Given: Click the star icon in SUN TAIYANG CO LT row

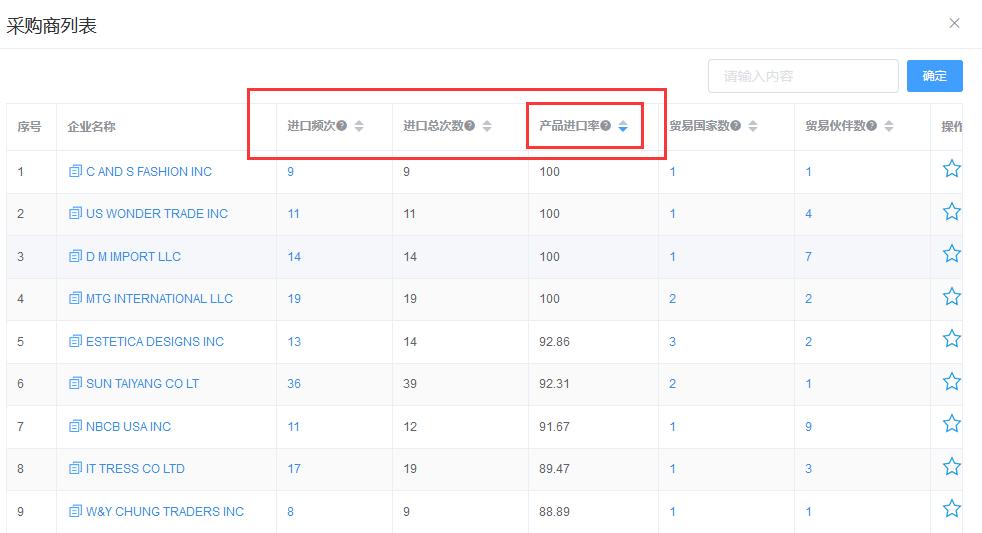Looking at the screenshot, I should [951, 382].
